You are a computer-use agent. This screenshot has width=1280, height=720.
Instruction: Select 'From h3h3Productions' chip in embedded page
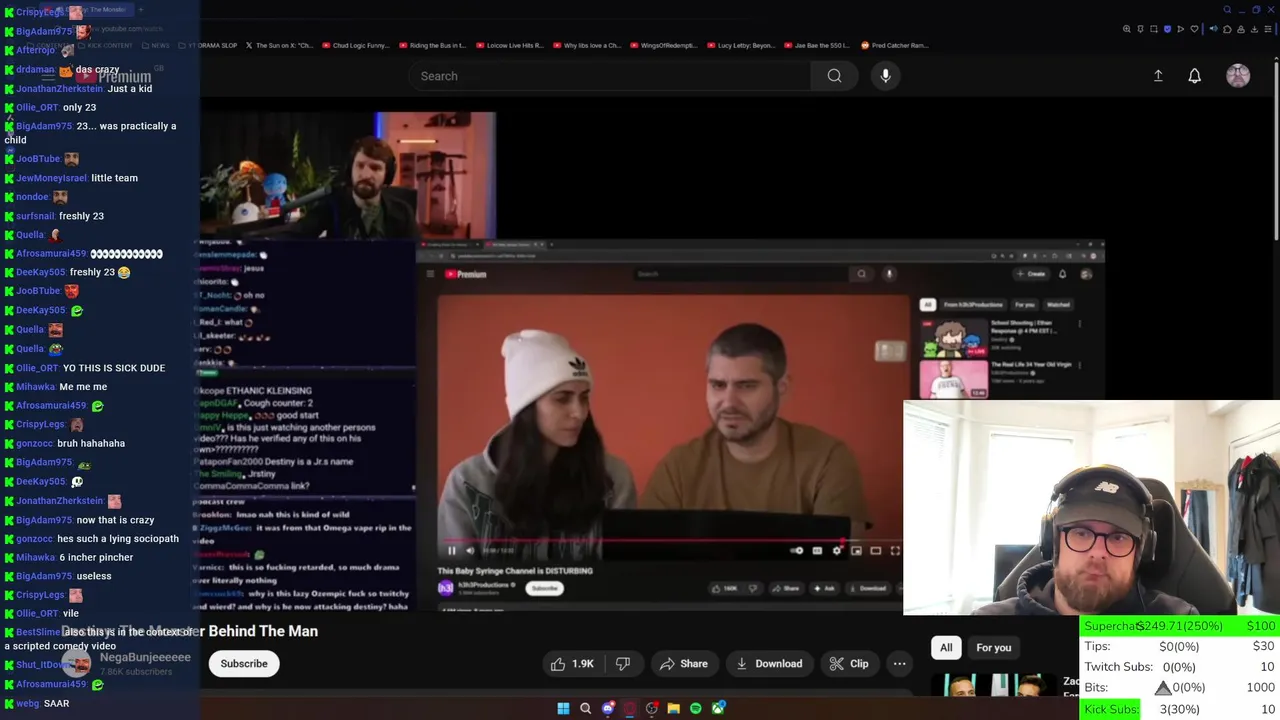[973, 305]
